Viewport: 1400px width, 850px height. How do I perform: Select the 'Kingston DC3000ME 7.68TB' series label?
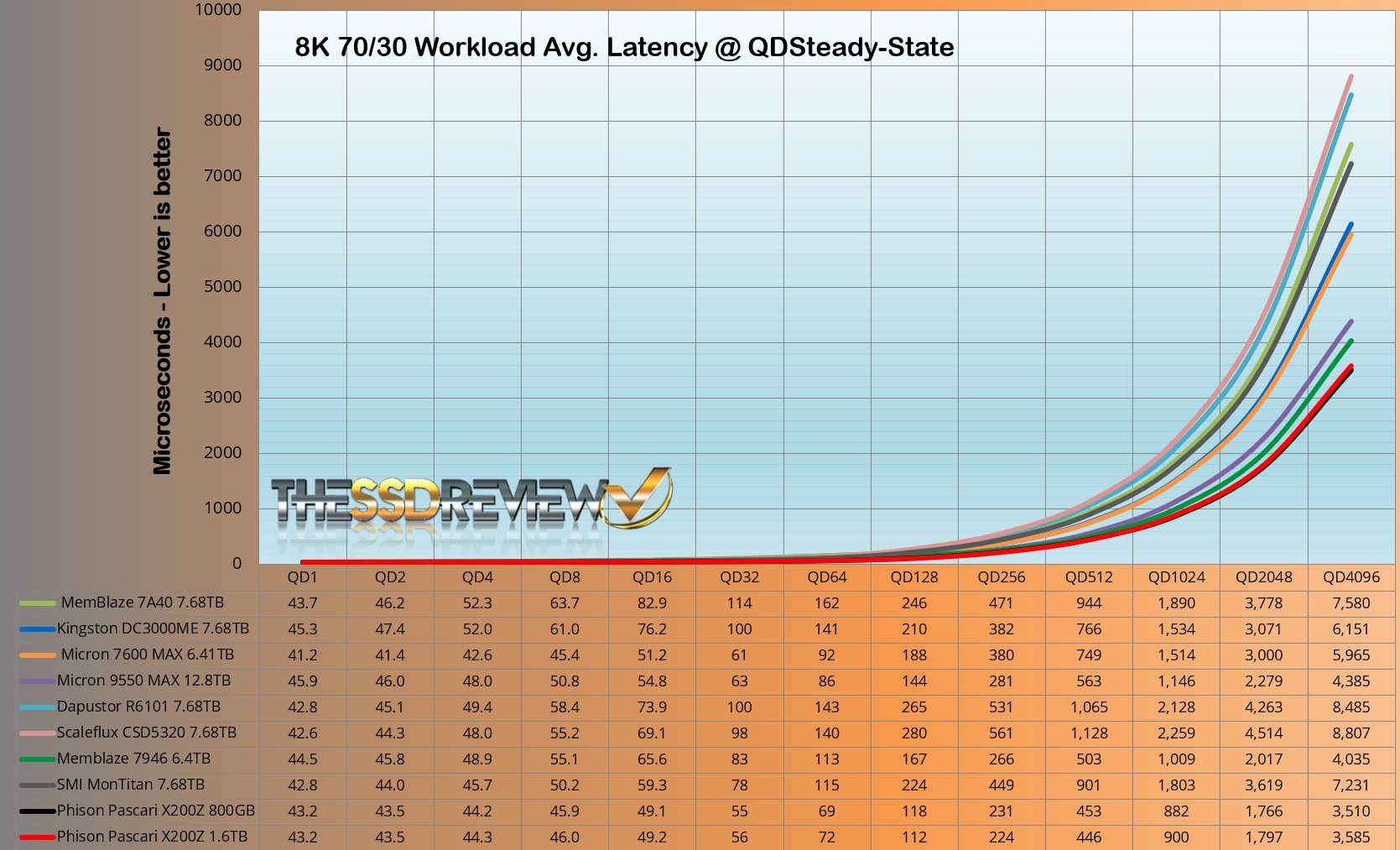(154, 628)
